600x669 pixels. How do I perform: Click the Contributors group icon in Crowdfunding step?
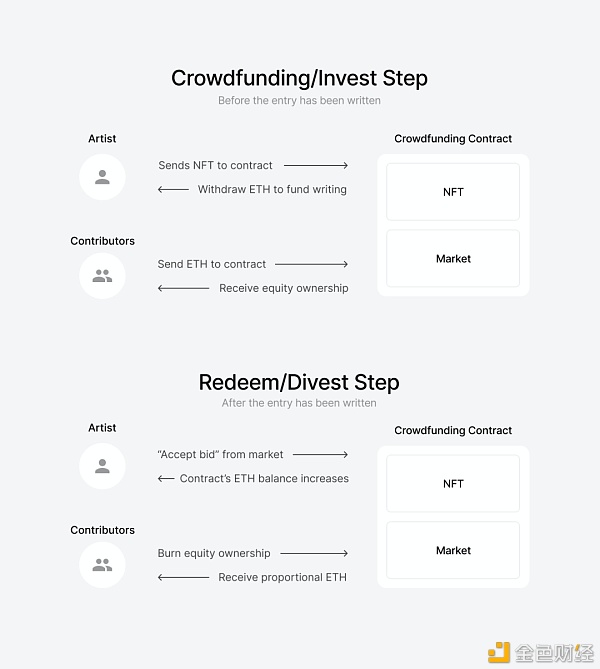(102, 276)
